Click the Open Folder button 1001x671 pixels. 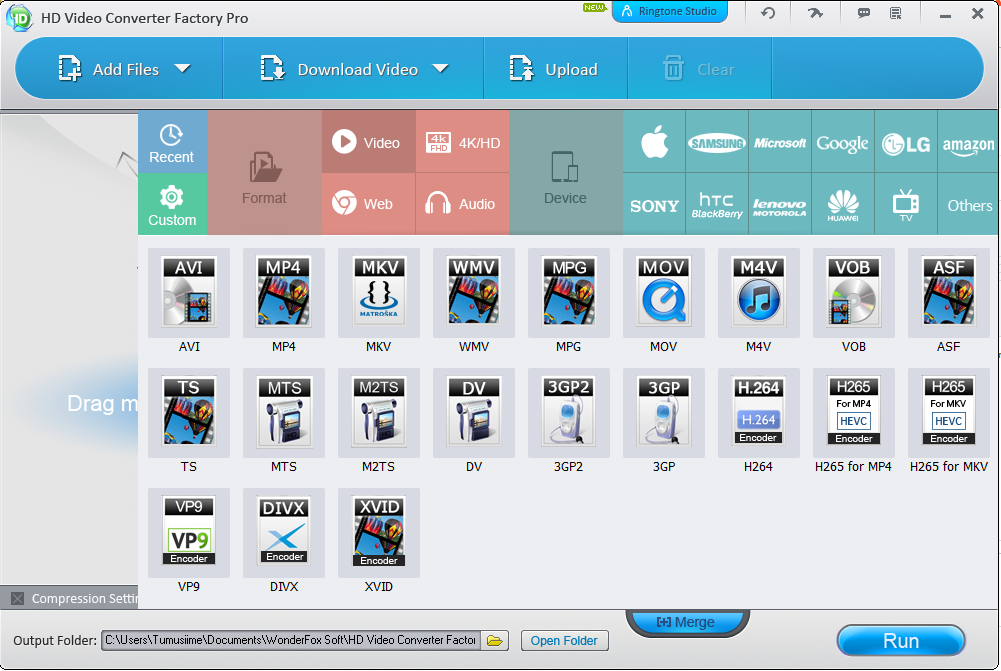coord(564,640)
